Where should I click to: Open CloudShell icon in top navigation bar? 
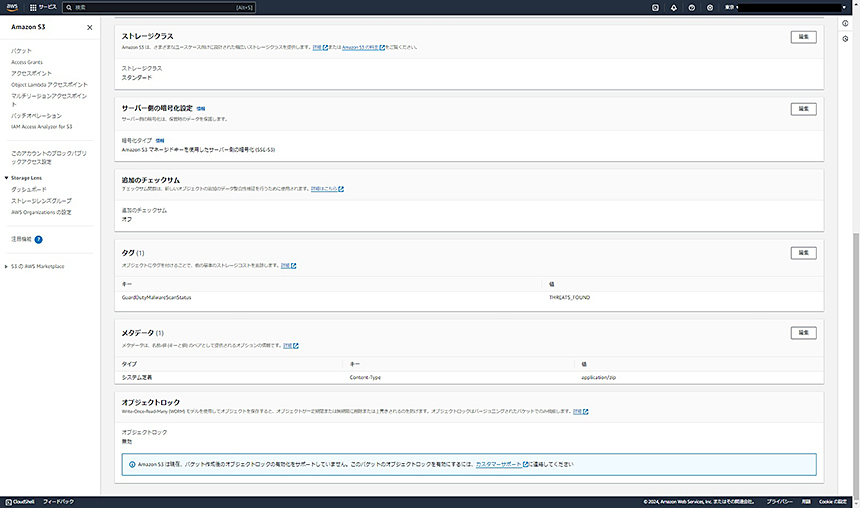pyautogui.click(x=655, y=7)
